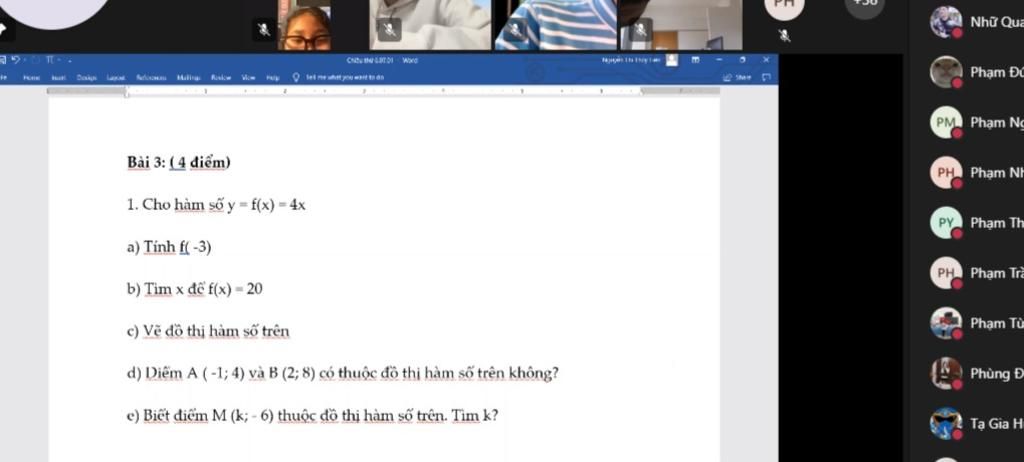Click participant name 'Phùng Đ'
This screenshot has width=1024, height=462.
click(x=997, y=373)
